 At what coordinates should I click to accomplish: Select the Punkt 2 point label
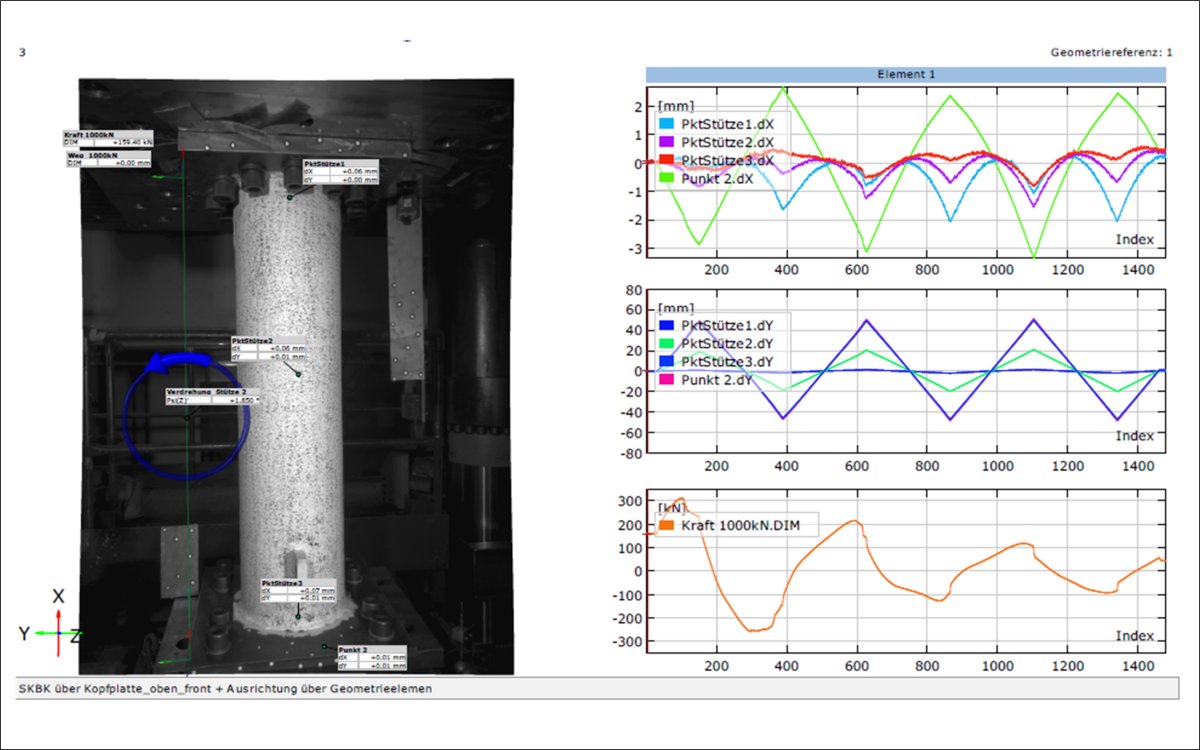click(x=372, y=656)
